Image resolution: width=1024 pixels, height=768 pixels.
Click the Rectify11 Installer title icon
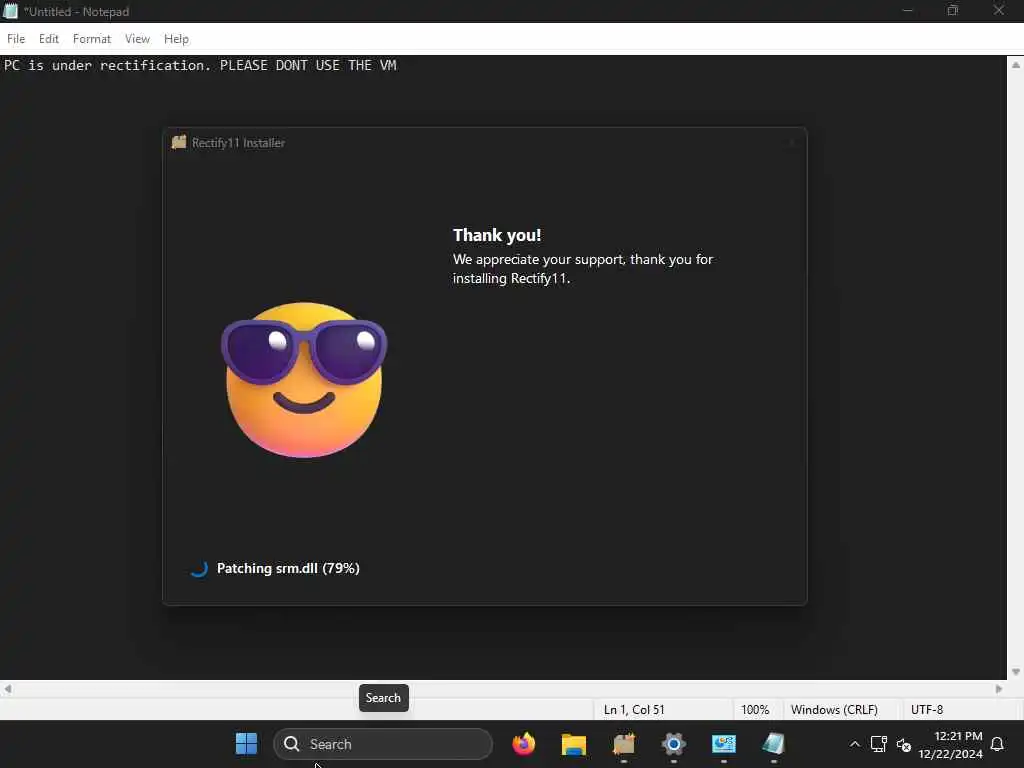179,142
